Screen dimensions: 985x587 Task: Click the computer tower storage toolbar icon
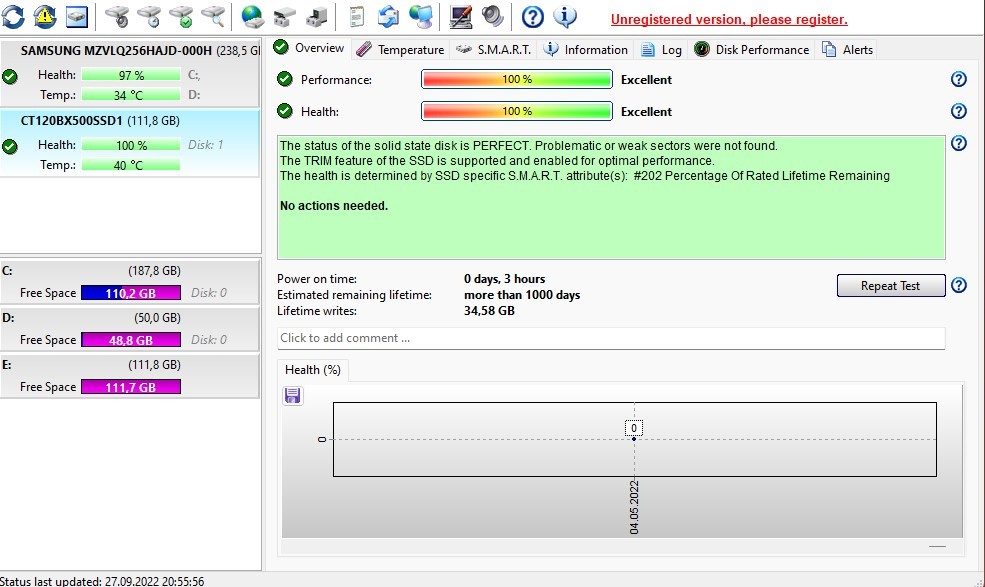point(316,17)
